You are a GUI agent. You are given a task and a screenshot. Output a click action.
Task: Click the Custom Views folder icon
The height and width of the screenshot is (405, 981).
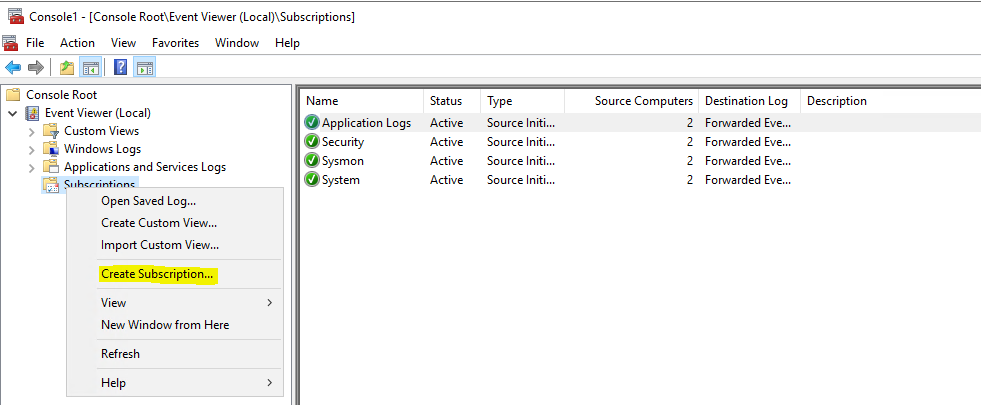(x=51, y=131)
